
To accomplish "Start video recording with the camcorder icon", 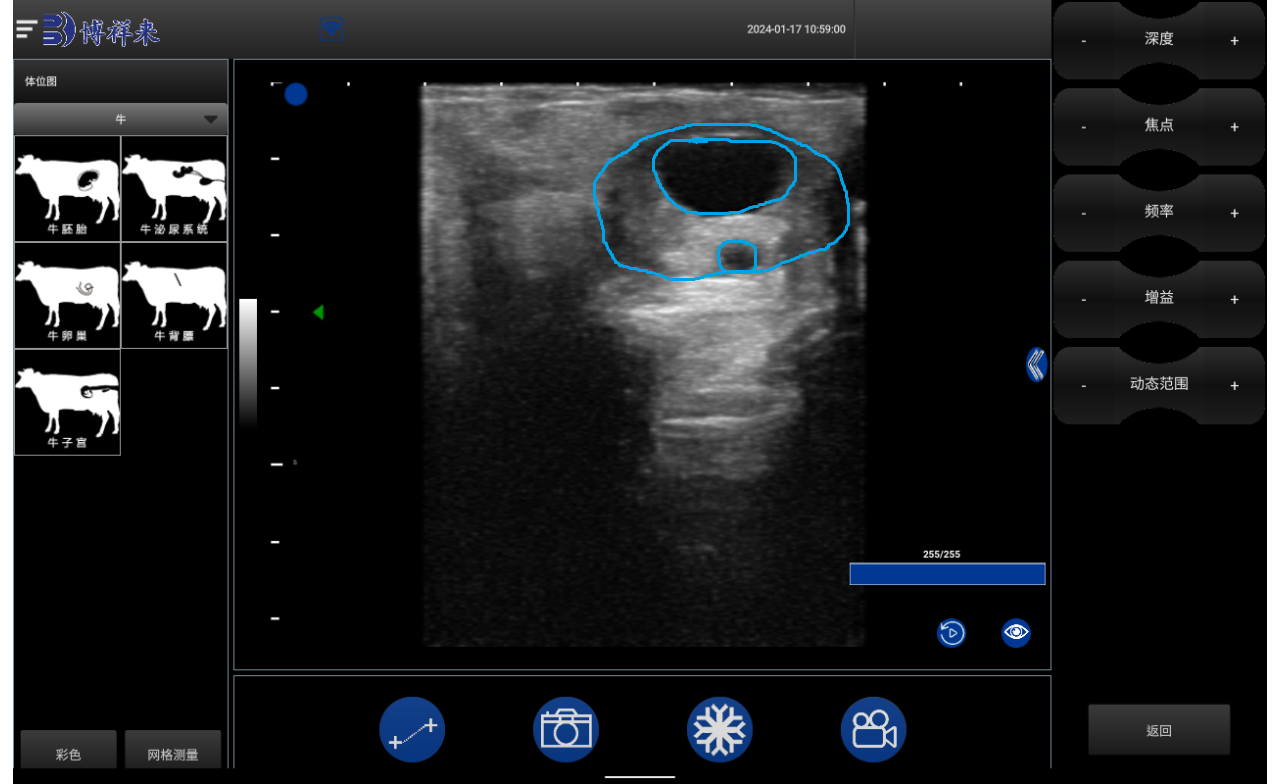I will tap(873, 730).
